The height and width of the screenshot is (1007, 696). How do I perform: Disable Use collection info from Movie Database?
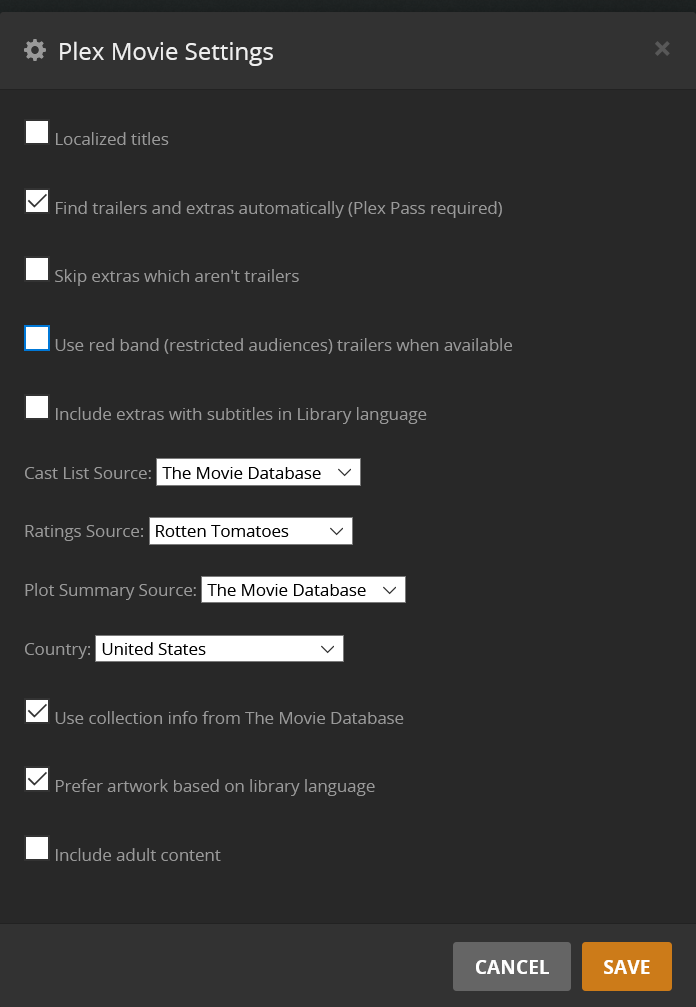pos(37,711)
